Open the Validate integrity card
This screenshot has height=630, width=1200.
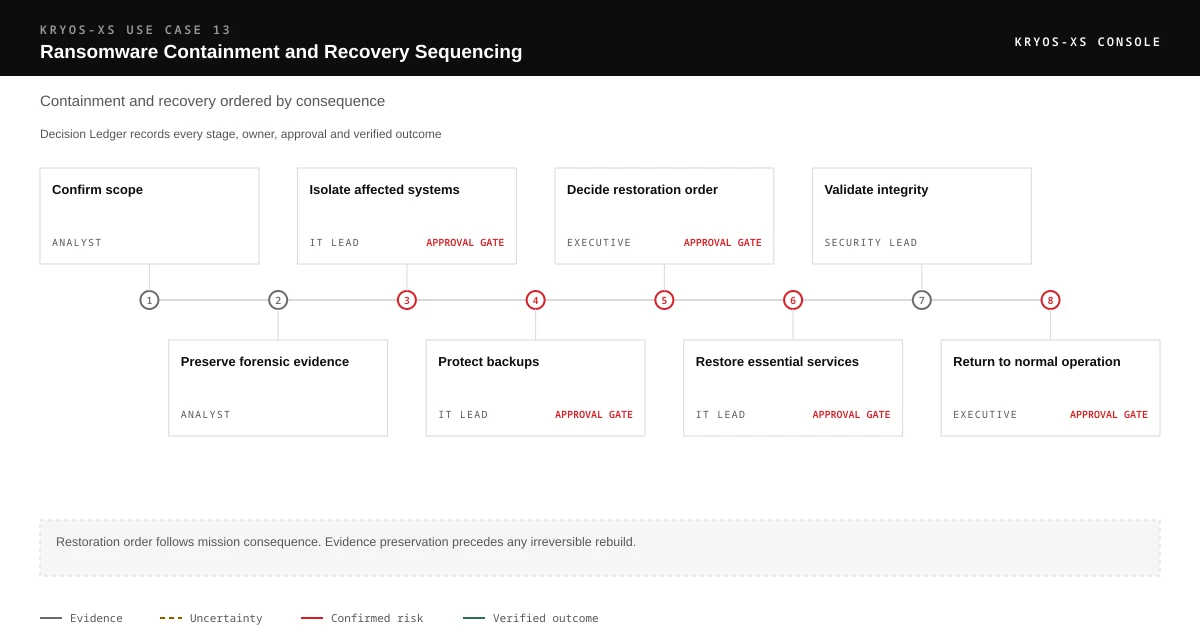[x=922, y=216]
